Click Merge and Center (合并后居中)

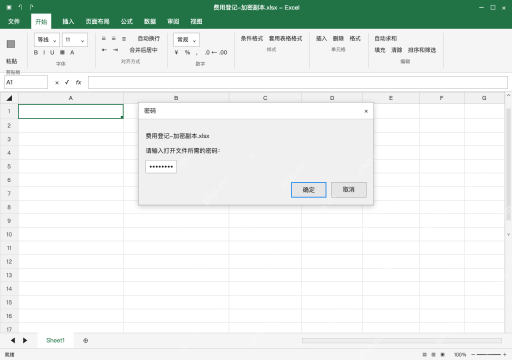143,50
